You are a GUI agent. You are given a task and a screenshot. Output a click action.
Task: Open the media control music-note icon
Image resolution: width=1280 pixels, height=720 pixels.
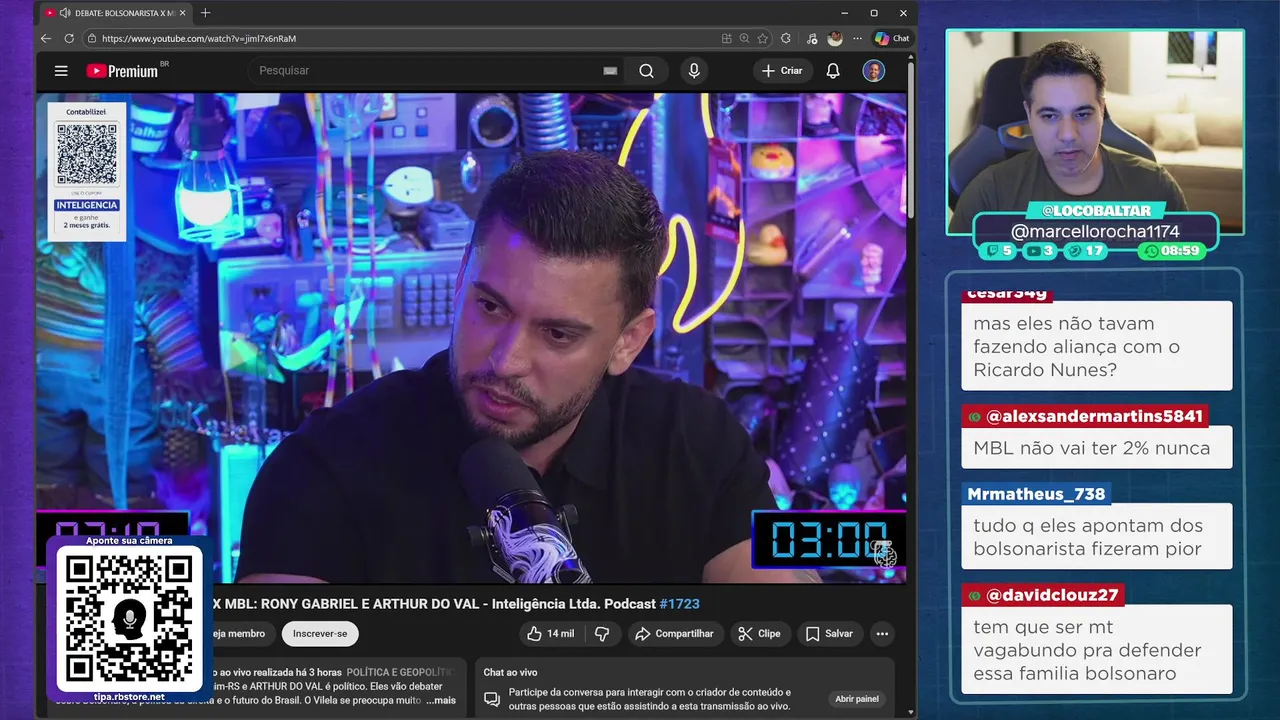pyautogui.click(x=811, y=38)
